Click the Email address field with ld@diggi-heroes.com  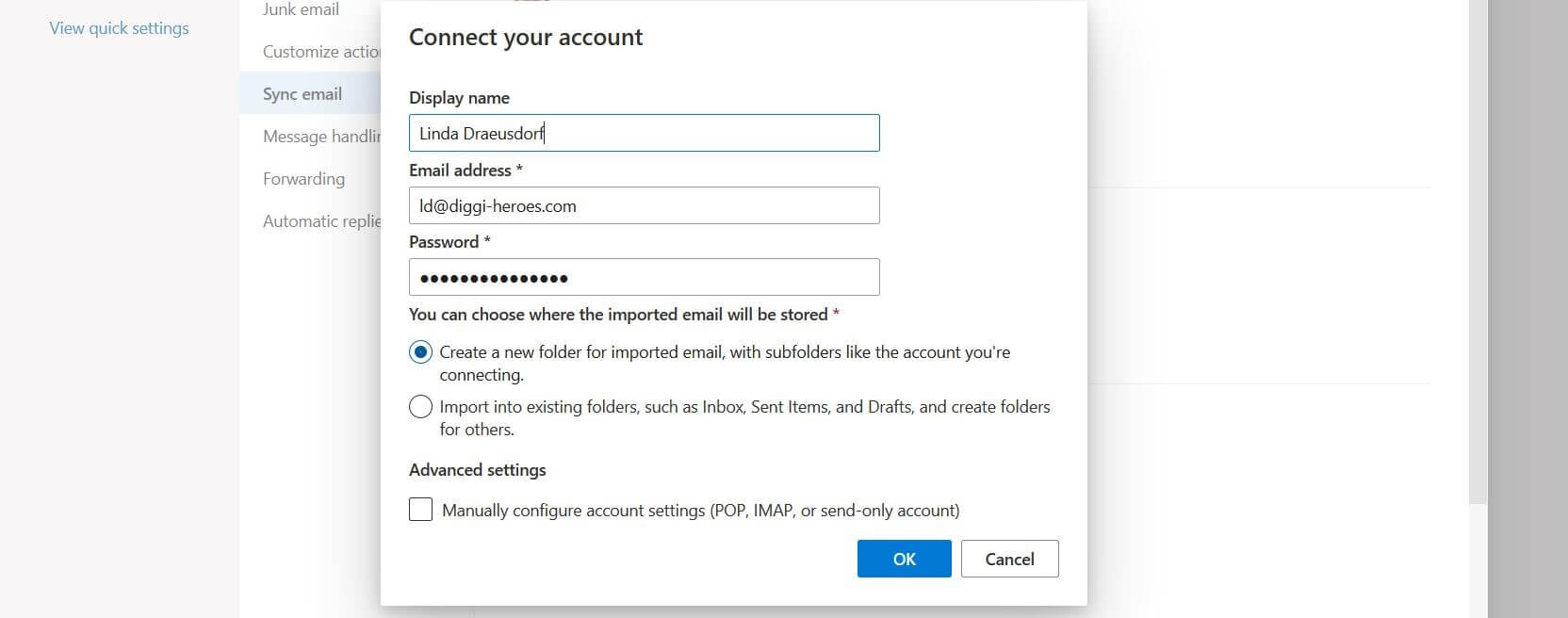click(x=644, y=205)
